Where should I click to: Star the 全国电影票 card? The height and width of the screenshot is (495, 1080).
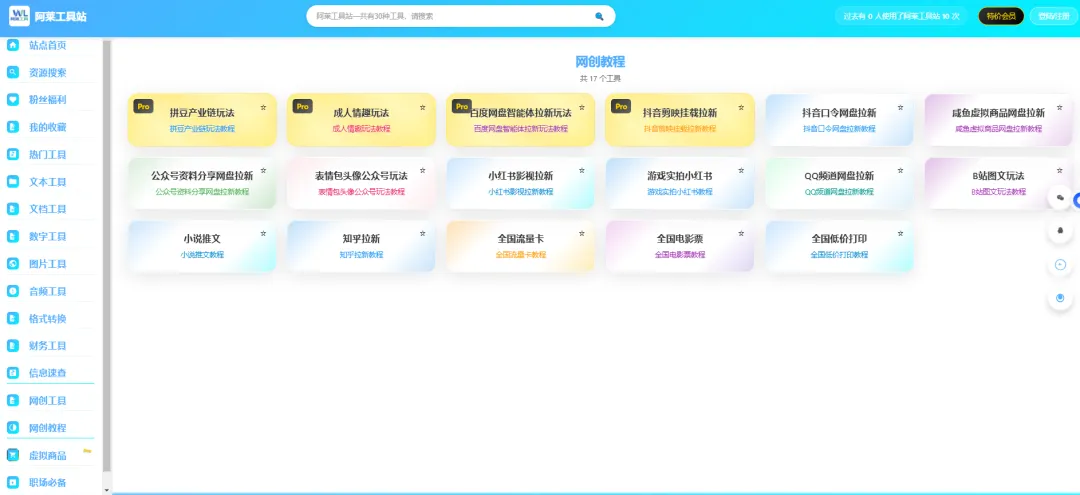coord(741,234)
